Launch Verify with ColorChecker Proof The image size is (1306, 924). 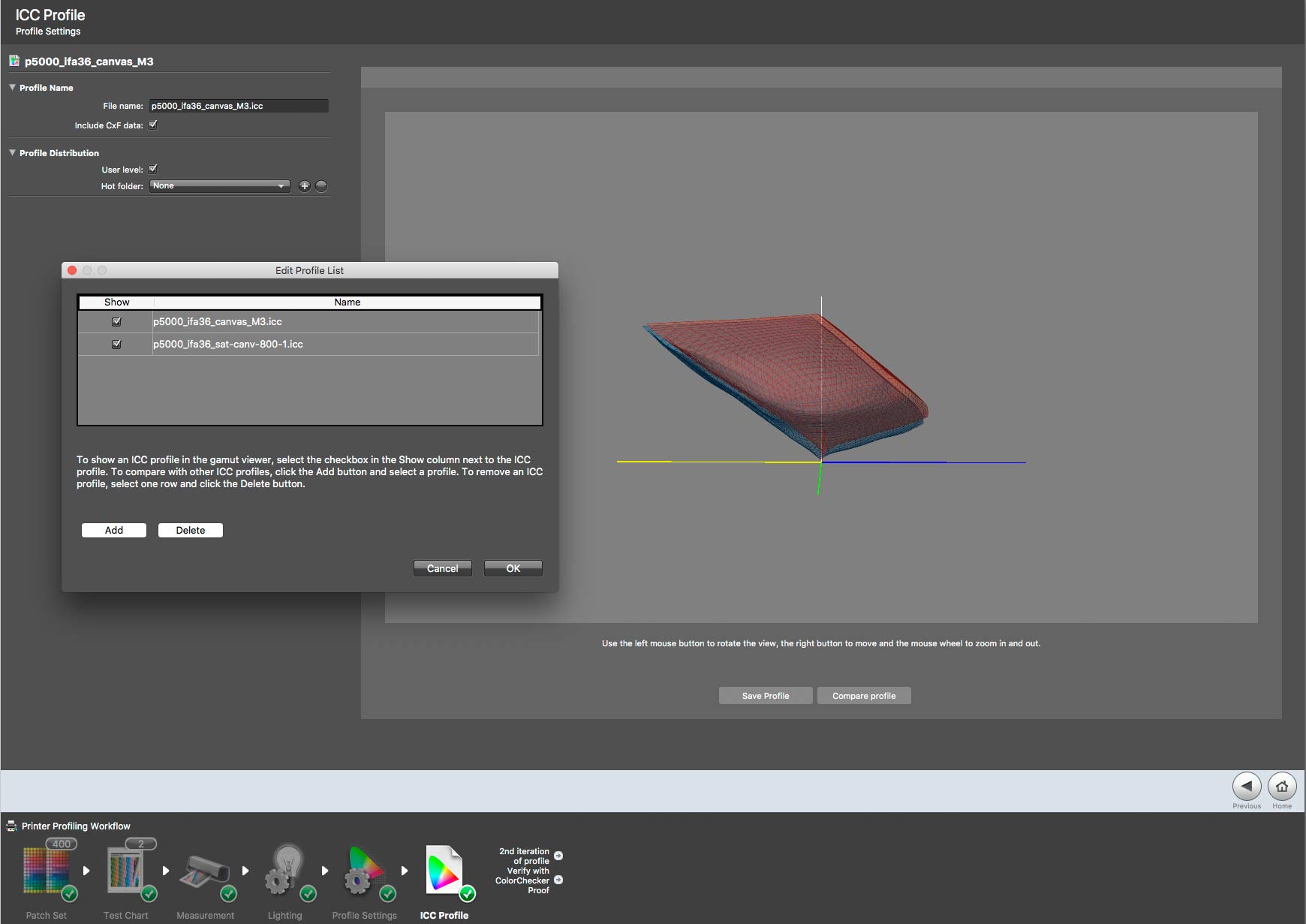(558, 880)
